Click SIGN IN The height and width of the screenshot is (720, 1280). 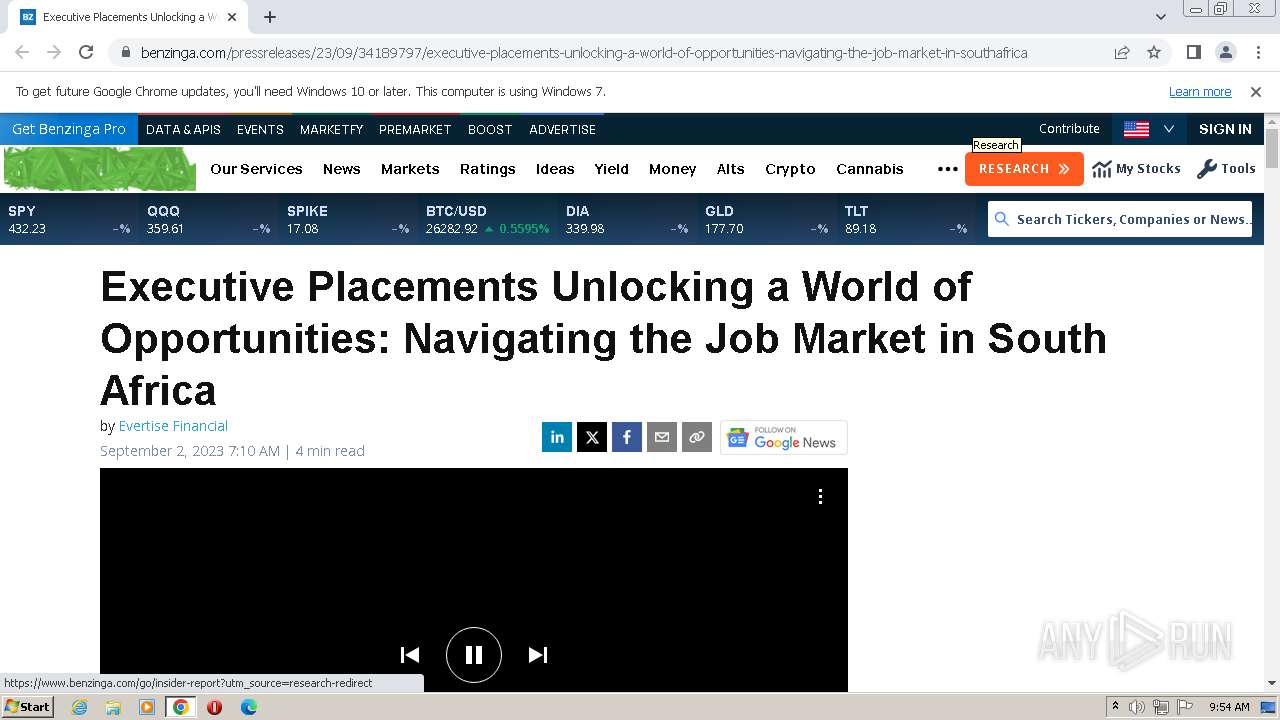(x=1225, y=129)
